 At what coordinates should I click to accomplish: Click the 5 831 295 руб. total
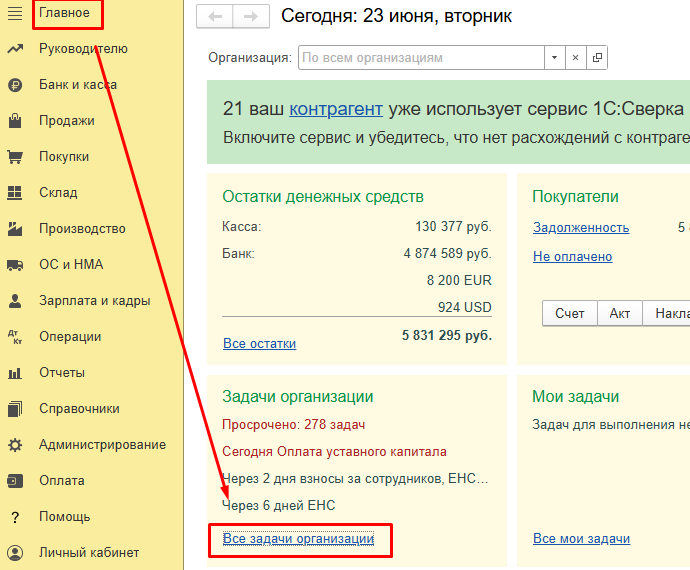pos(447,336)
